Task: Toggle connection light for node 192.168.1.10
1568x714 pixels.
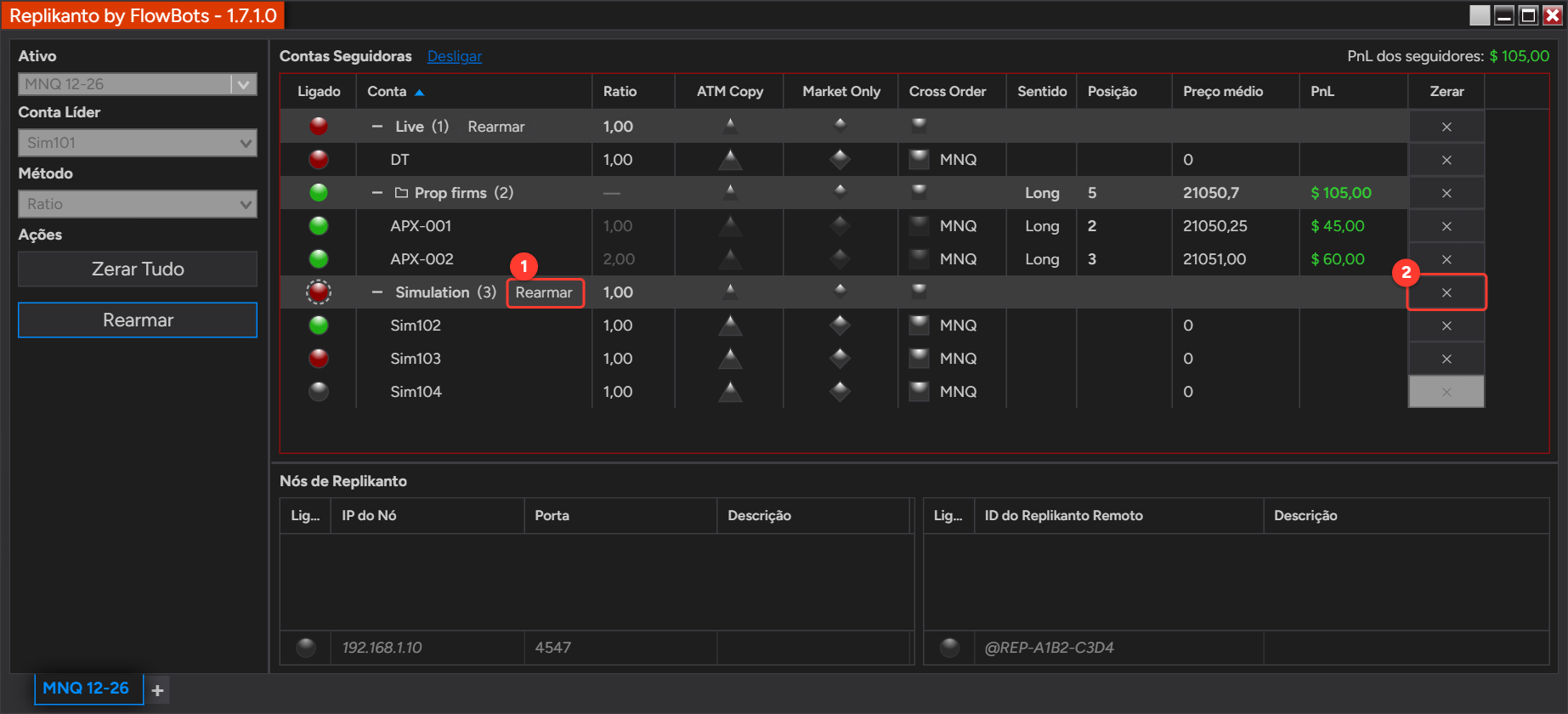Action: [x=306, y=647]
